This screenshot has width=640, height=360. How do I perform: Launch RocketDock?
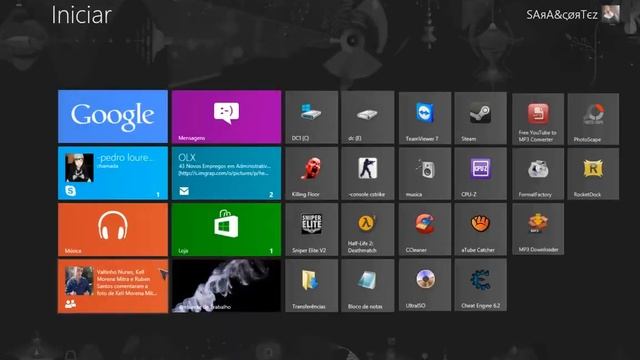[x=593, y=174]
